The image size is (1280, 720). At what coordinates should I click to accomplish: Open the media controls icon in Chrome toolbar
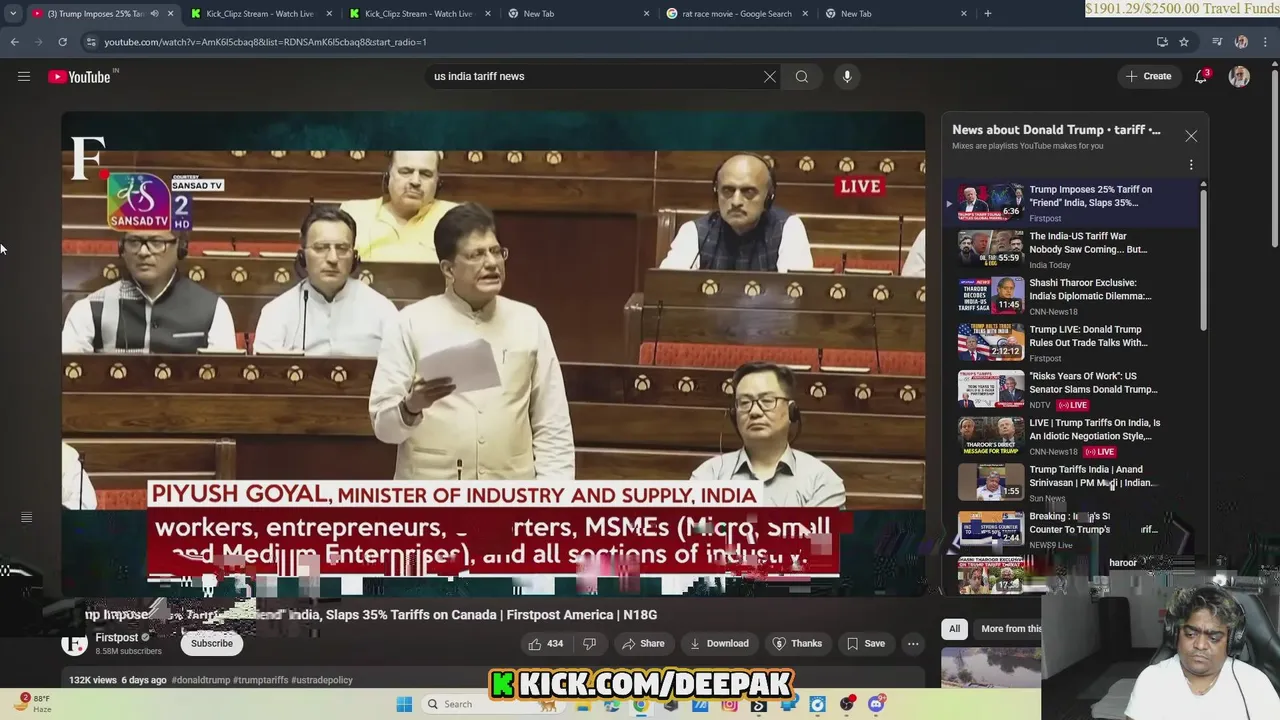[1217, 42]
